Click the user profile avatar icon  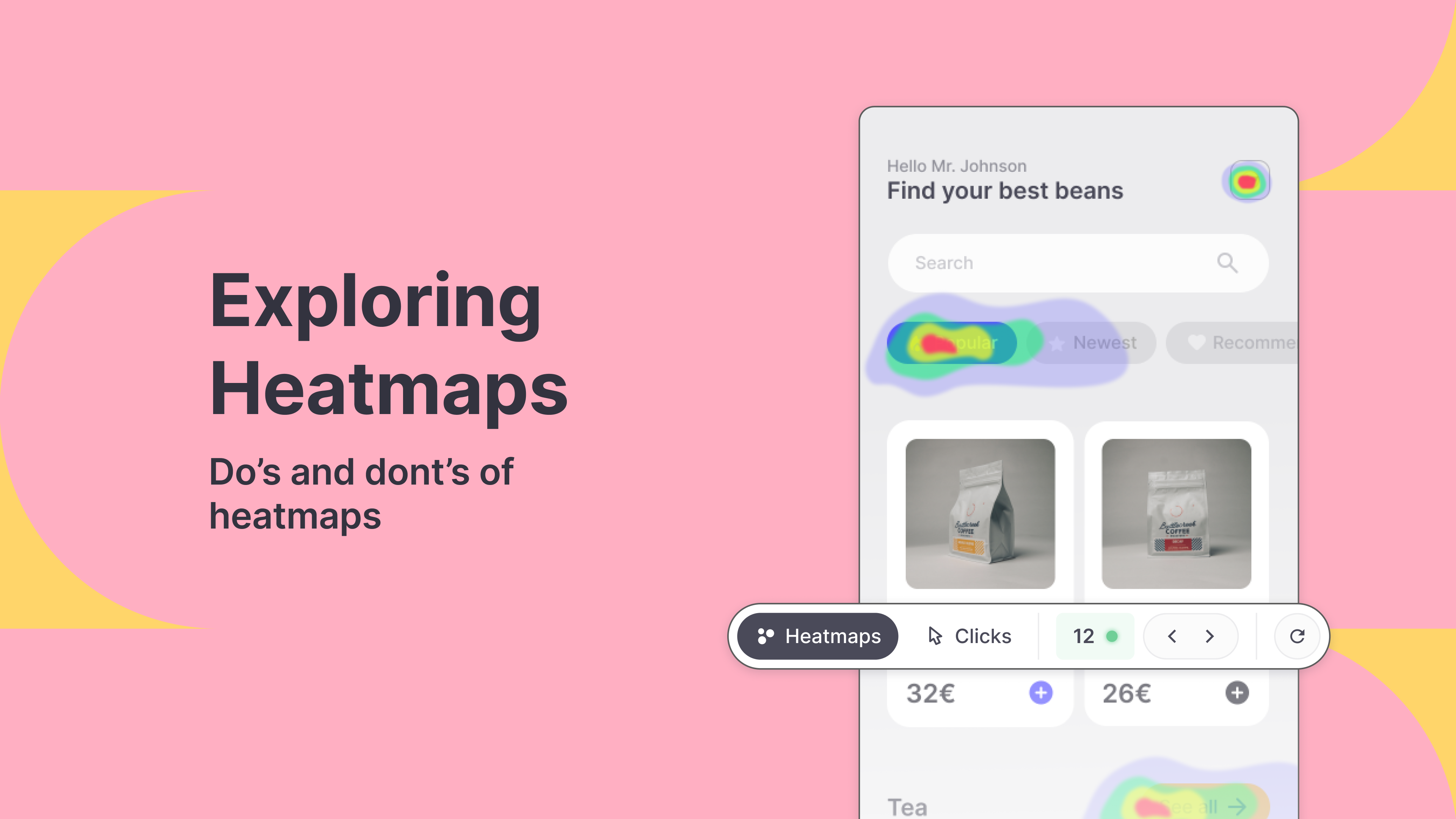(x=1248, y=180)
